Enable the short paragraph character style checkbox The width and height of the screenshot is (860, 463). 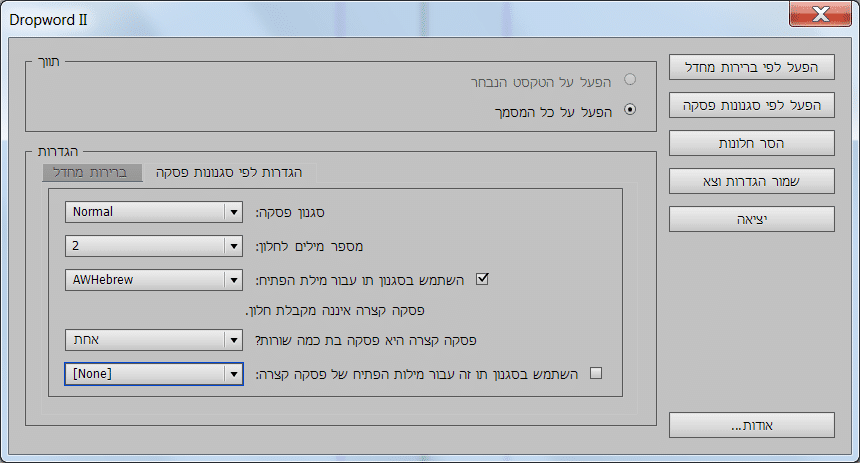point(597,373)
